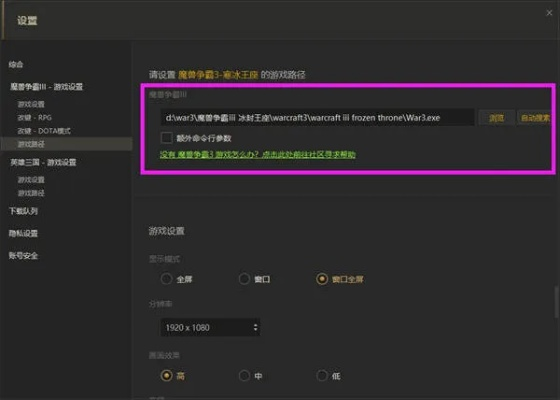Click the War3.exe game path field
Image resolution: width=560 pixels, height=400 pixels.
(317, 118)
